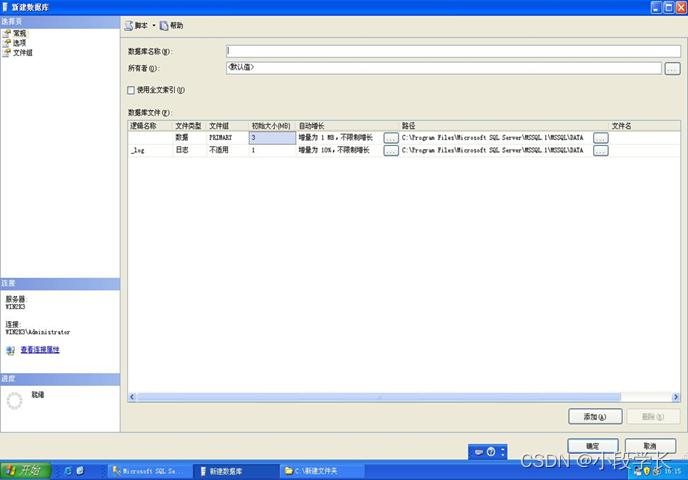This screenshot has width=688, height=480.
Task: Click the 自动增长 column header
Action: click(x=348, y=126)
